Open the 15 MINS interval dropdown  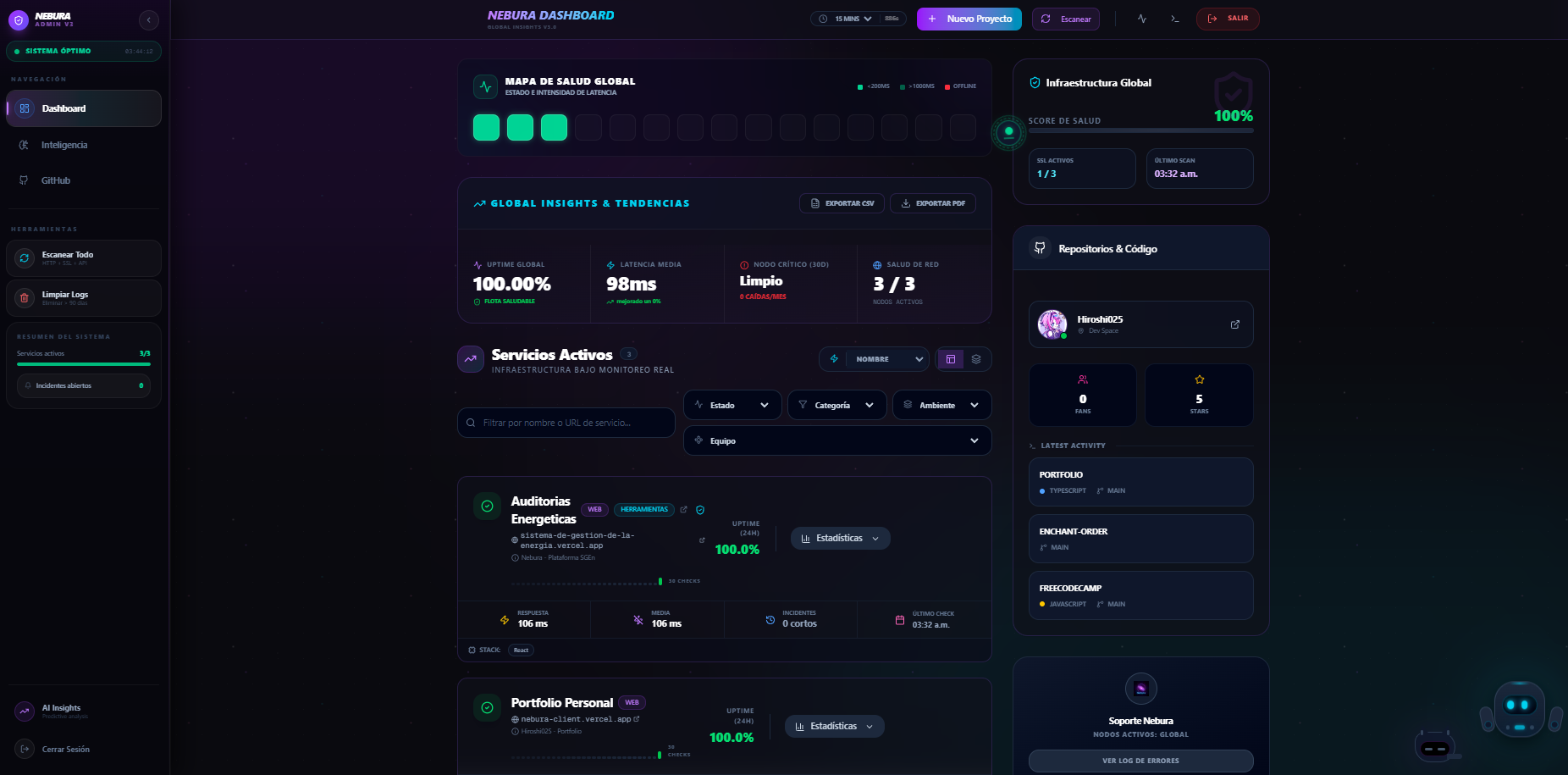pos(847,18)
